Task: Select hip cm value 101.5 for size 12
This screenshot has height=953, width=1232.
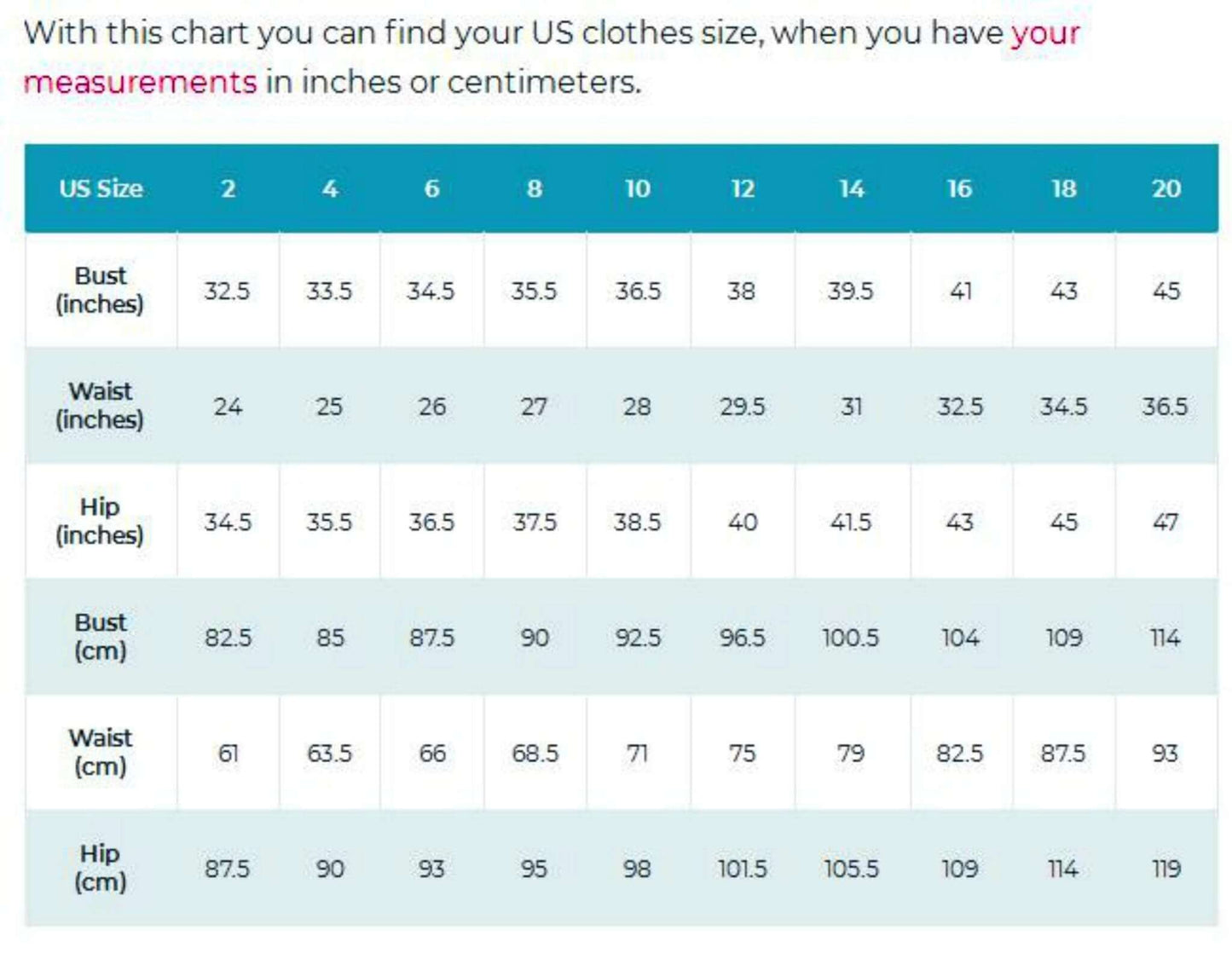Action: coord(742,869)
